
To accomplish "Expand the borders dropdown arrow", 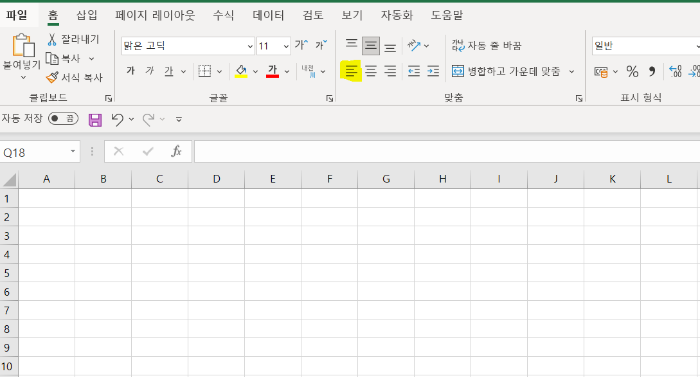I will [x=219, y=71].
